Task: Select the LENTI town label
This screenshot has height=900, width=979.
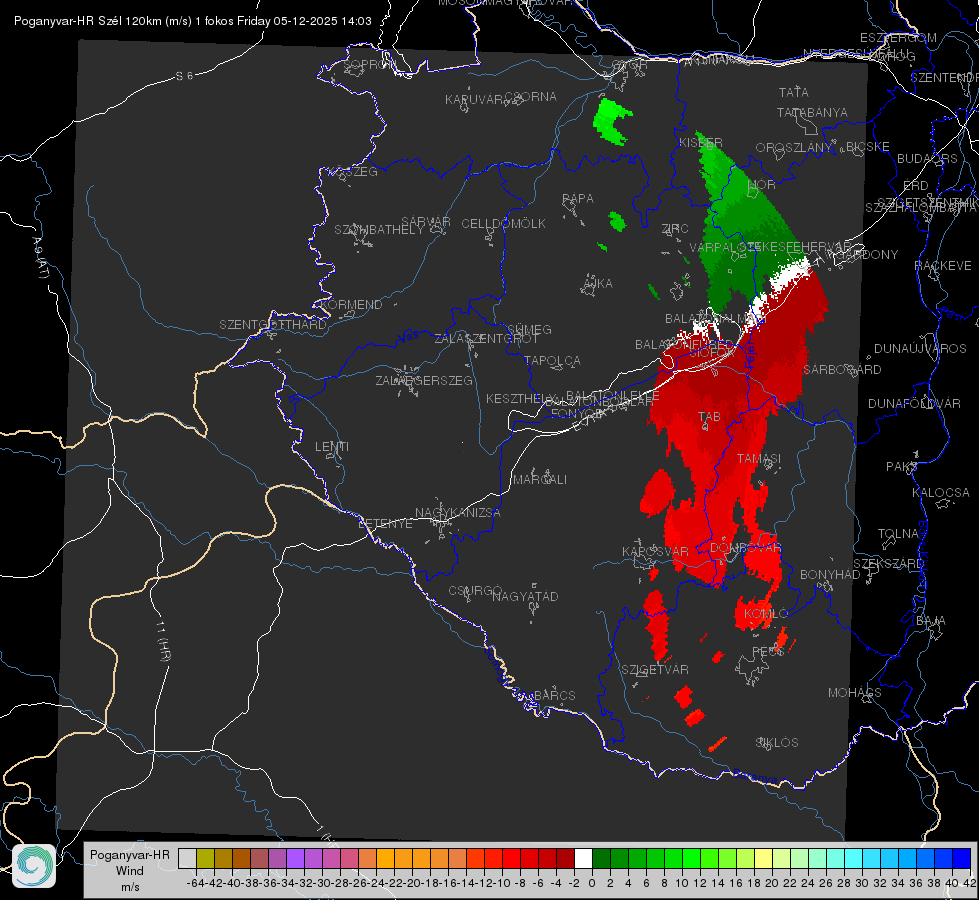Action: pyautogui.click(x=332, y=447)
